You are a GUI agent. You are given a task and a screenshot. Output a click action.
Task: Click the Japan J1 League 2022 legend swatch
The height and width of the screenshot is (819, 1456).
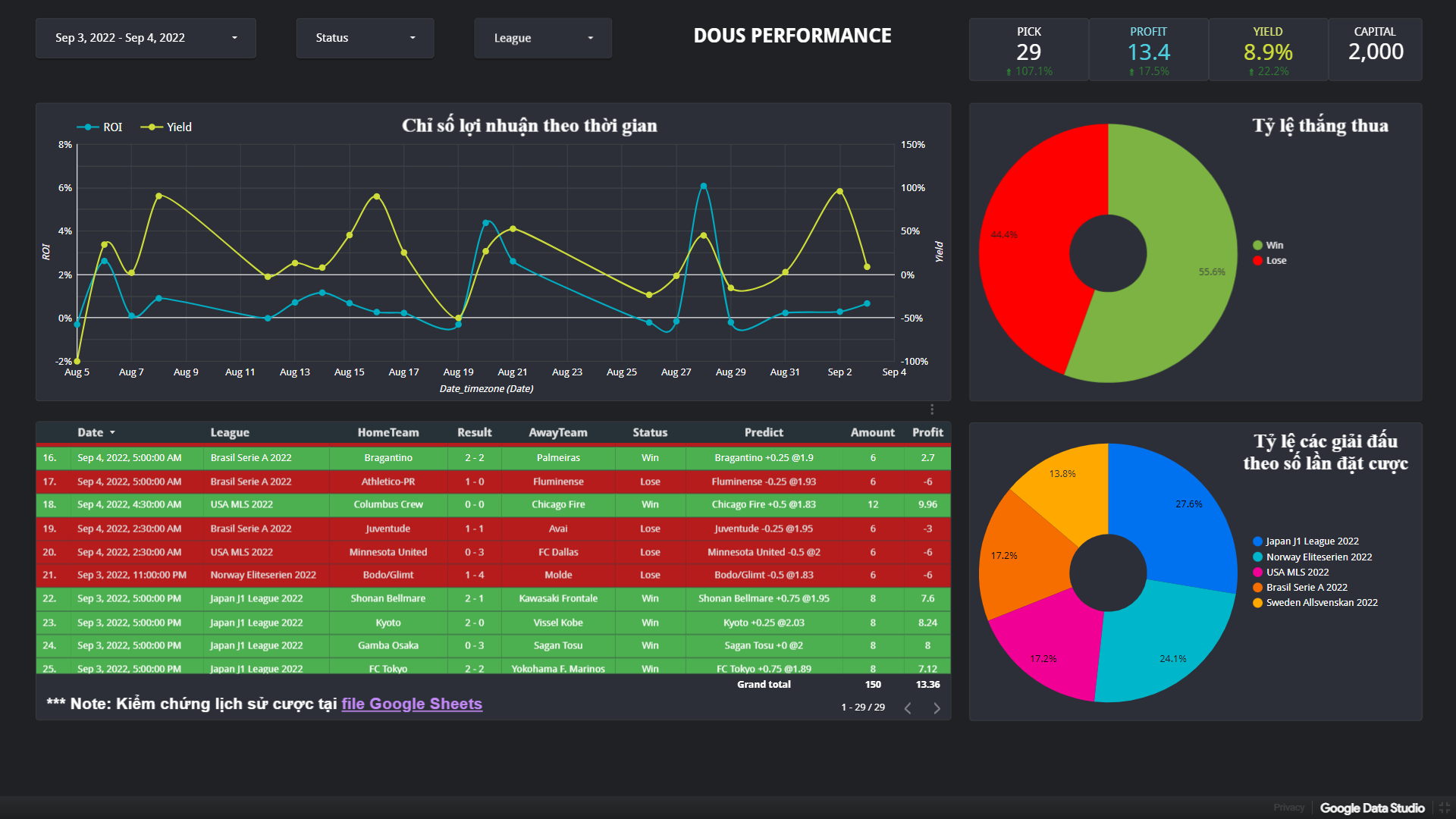click(x=1258, y=541)
